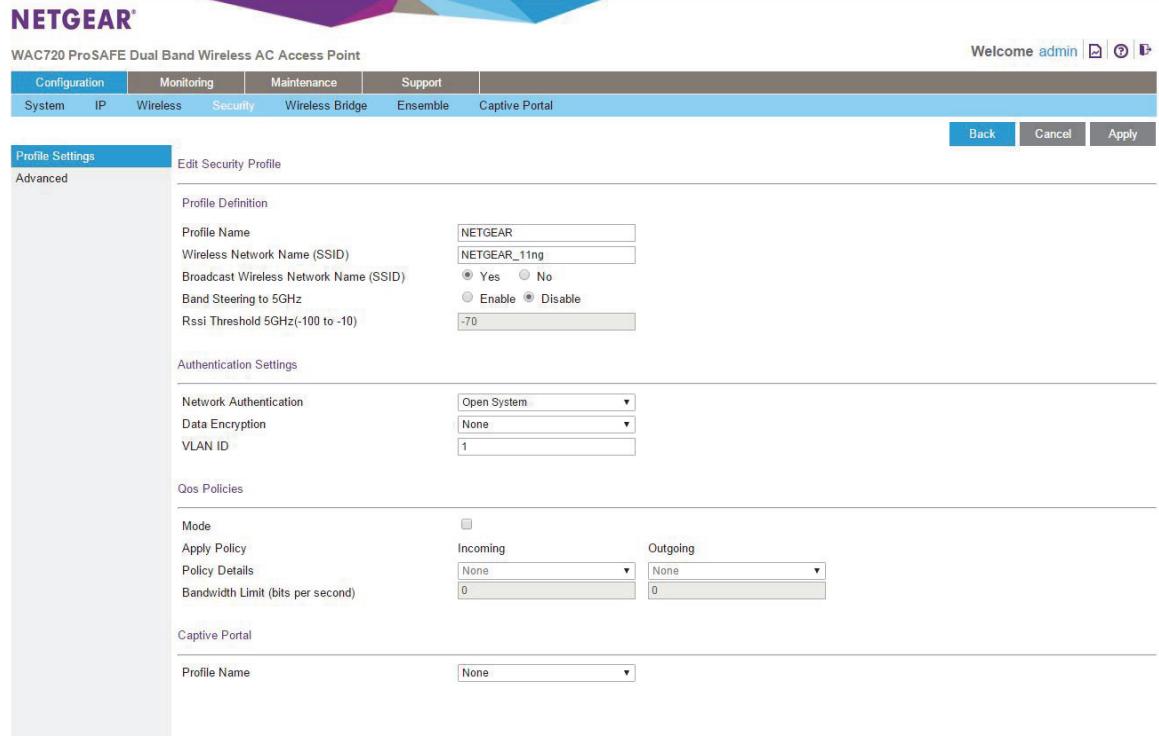
Task: Click the Captive Portal section heading
Action: pos(214,635)
